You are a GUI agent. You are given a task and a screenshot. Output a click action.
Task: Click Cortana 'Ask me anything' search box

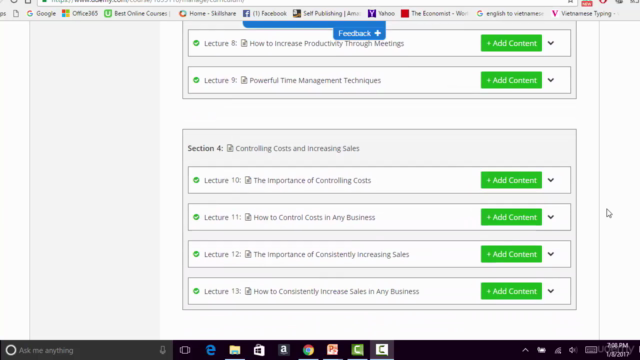tap(87, 350)
